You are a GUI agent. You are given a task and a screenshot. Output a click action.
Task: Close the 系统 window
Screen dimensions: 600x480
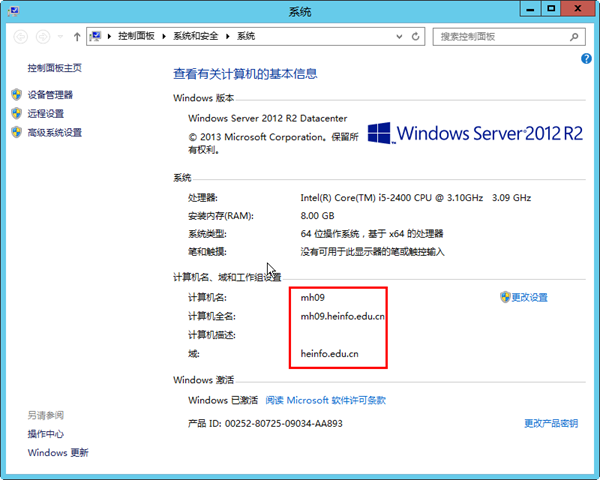pos(578,8)
